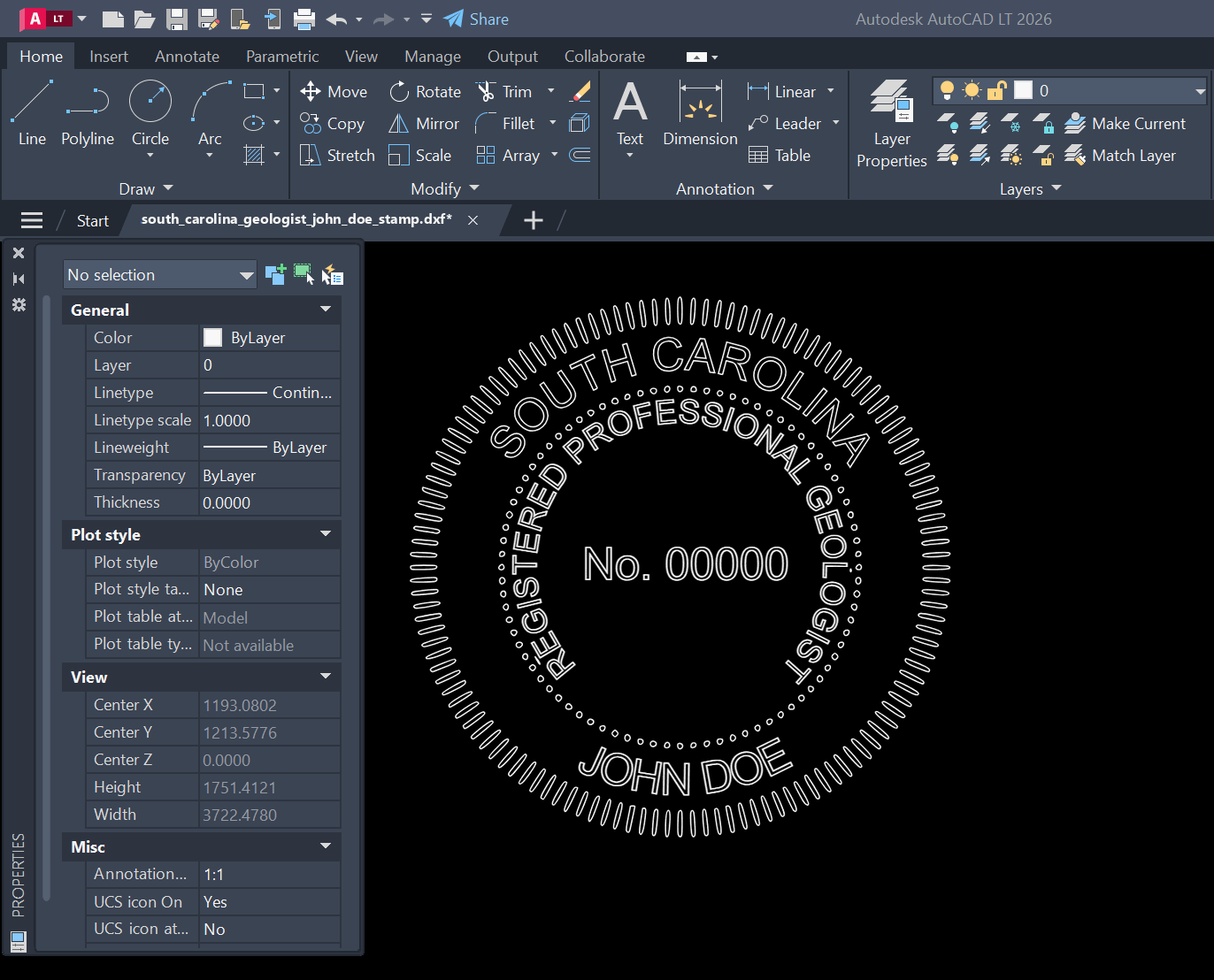Activate the Scale tool

(x=420, y=156)
